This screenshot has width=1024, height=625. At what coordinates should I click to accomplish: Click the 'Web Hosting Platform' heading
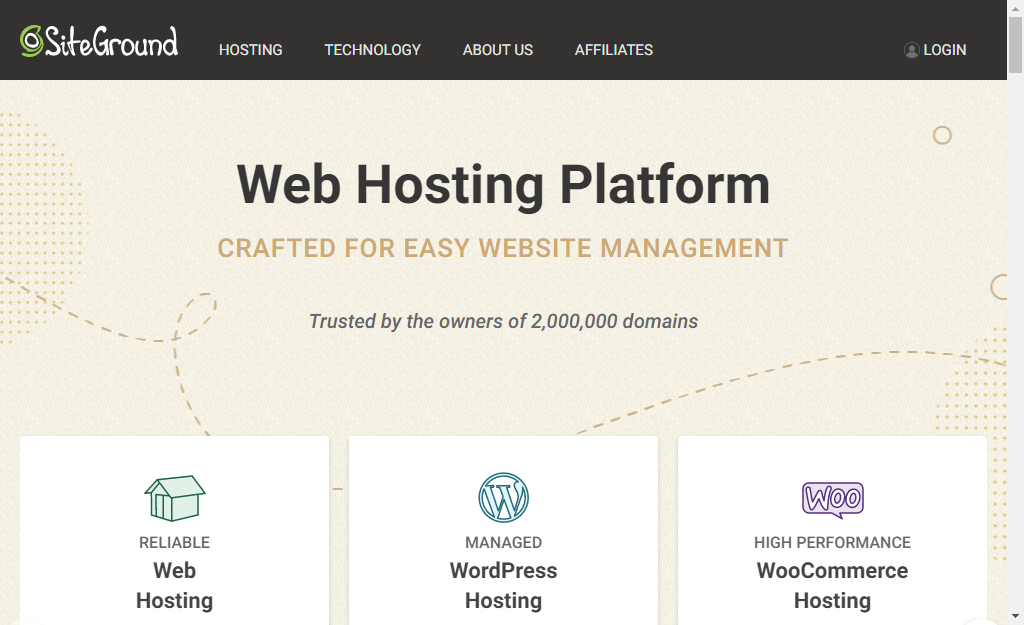tap(504, 185)
